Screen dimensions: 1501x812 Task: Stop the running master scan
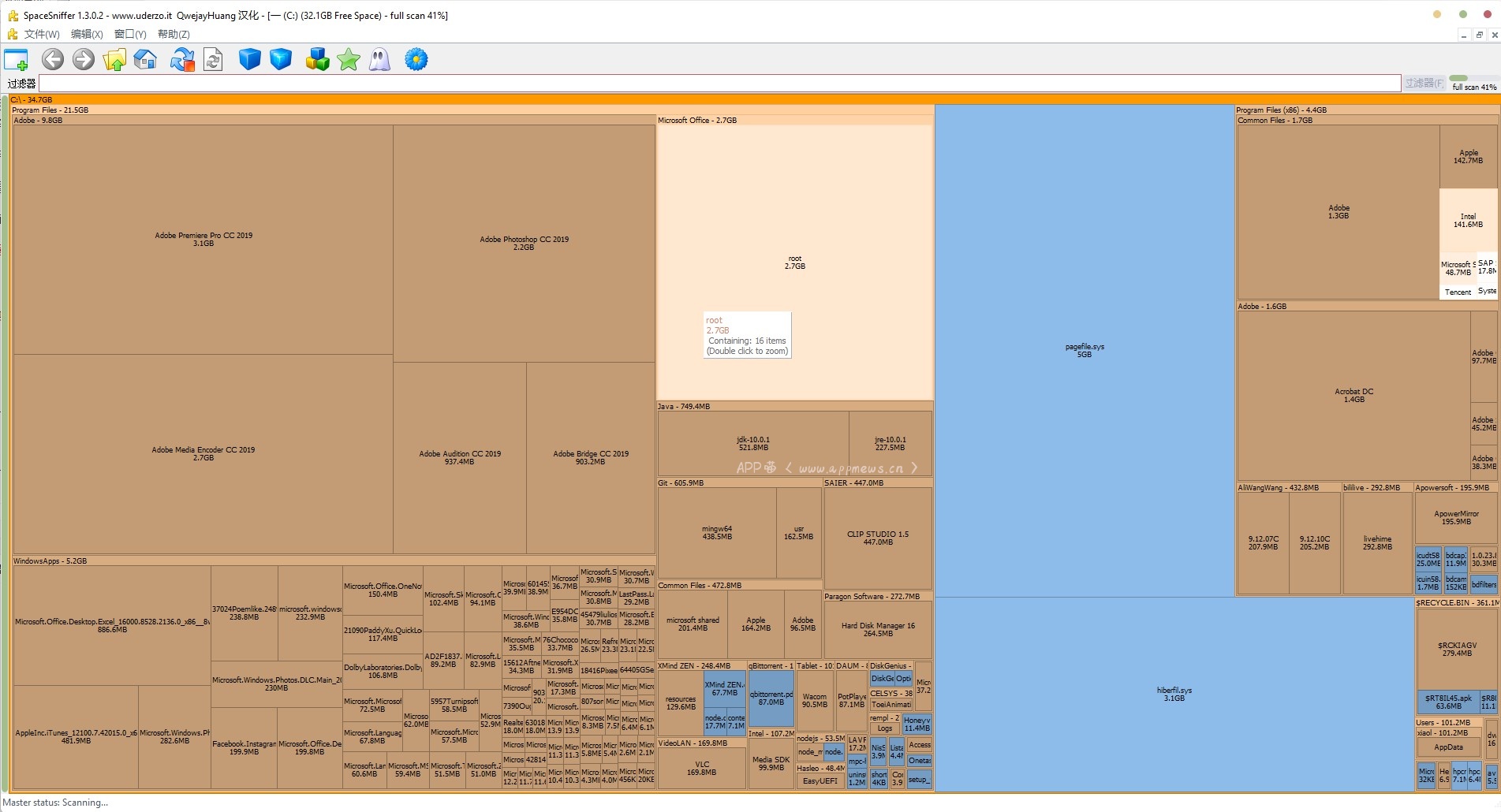[183, 59]
